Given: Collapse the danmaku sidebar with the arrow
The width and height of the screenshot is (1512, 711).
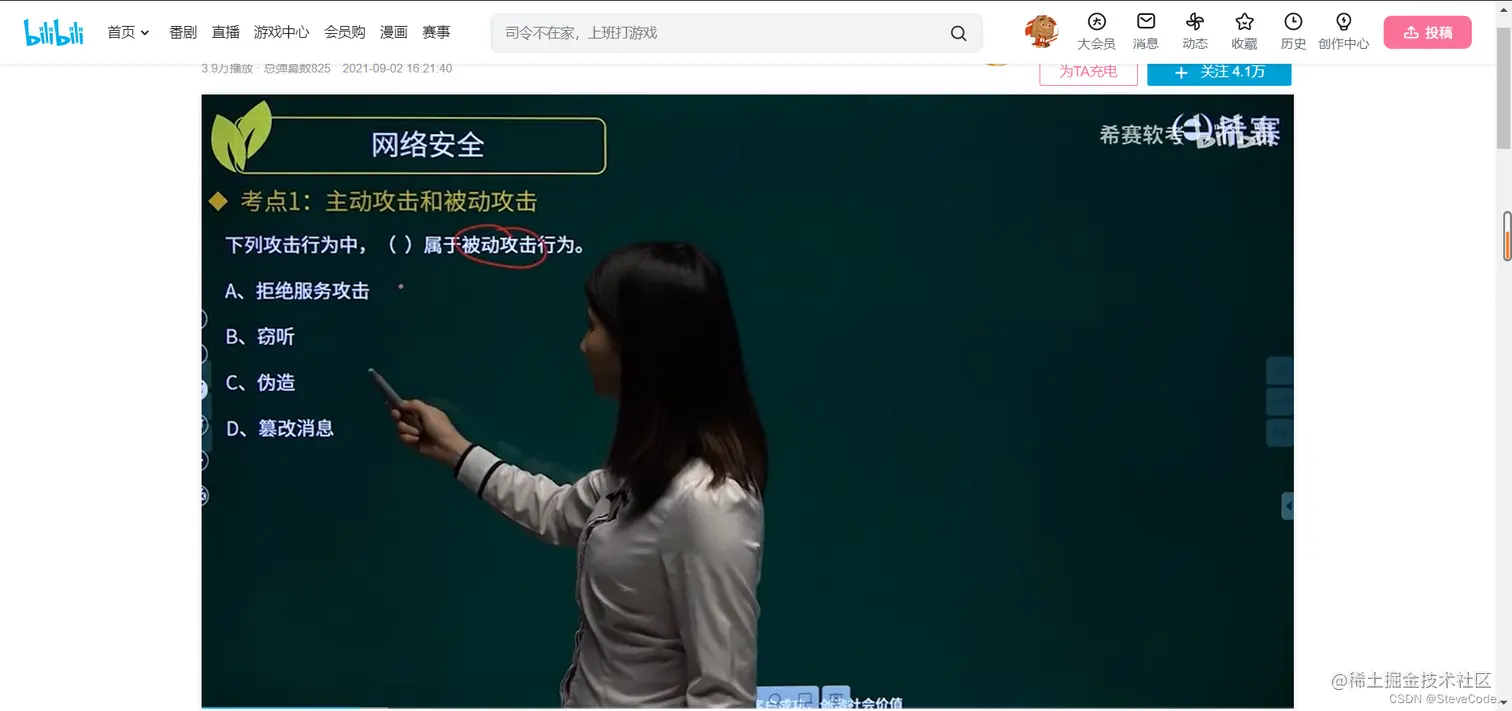Looking at the screenshot, I should [1289, 506].
